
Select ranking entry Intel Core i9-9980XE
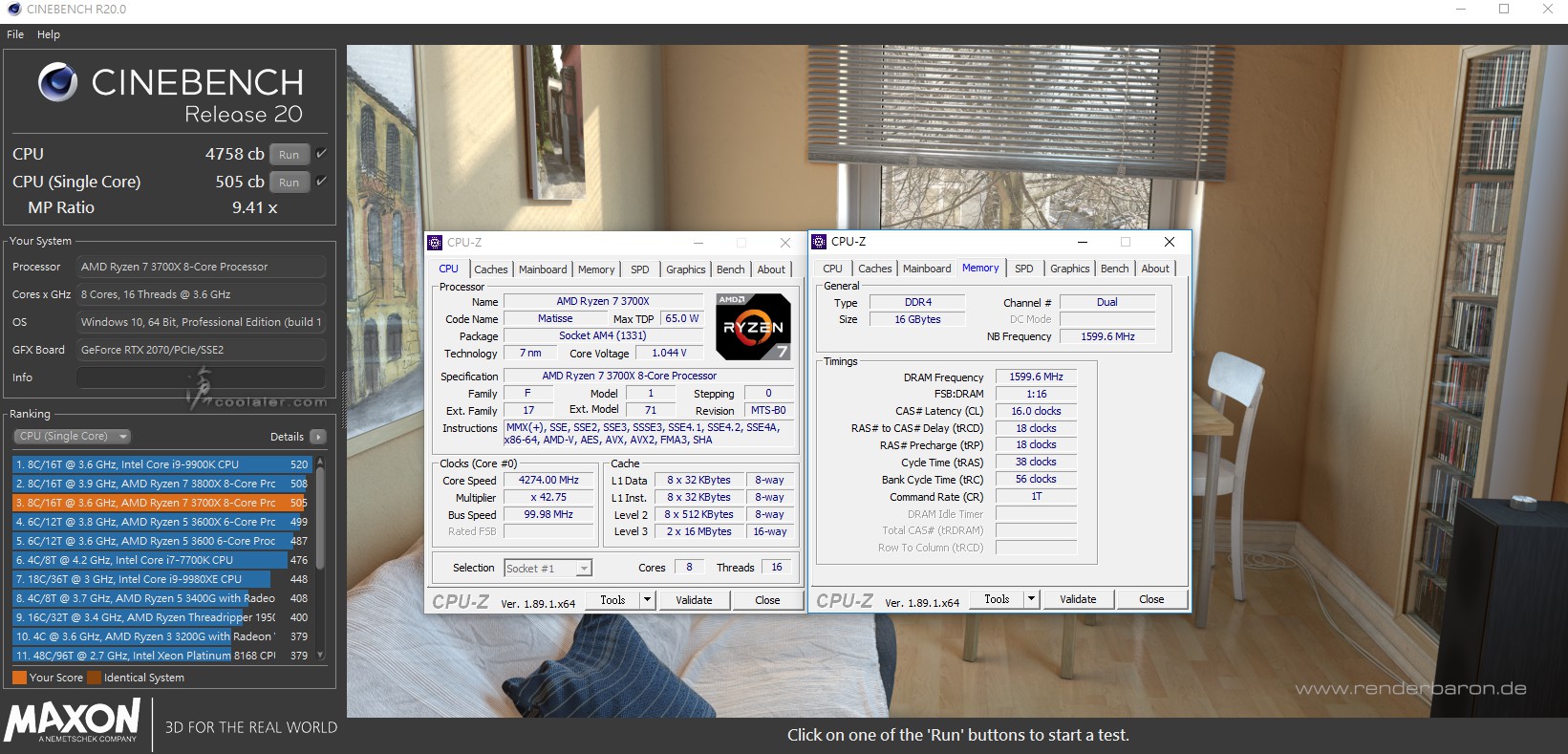pyautogui.click(x=161, y=579)
